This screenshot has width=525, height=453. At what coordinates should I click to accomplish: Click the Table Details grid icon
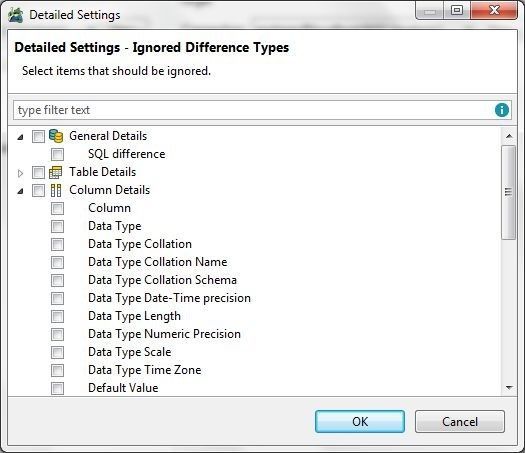56,172
